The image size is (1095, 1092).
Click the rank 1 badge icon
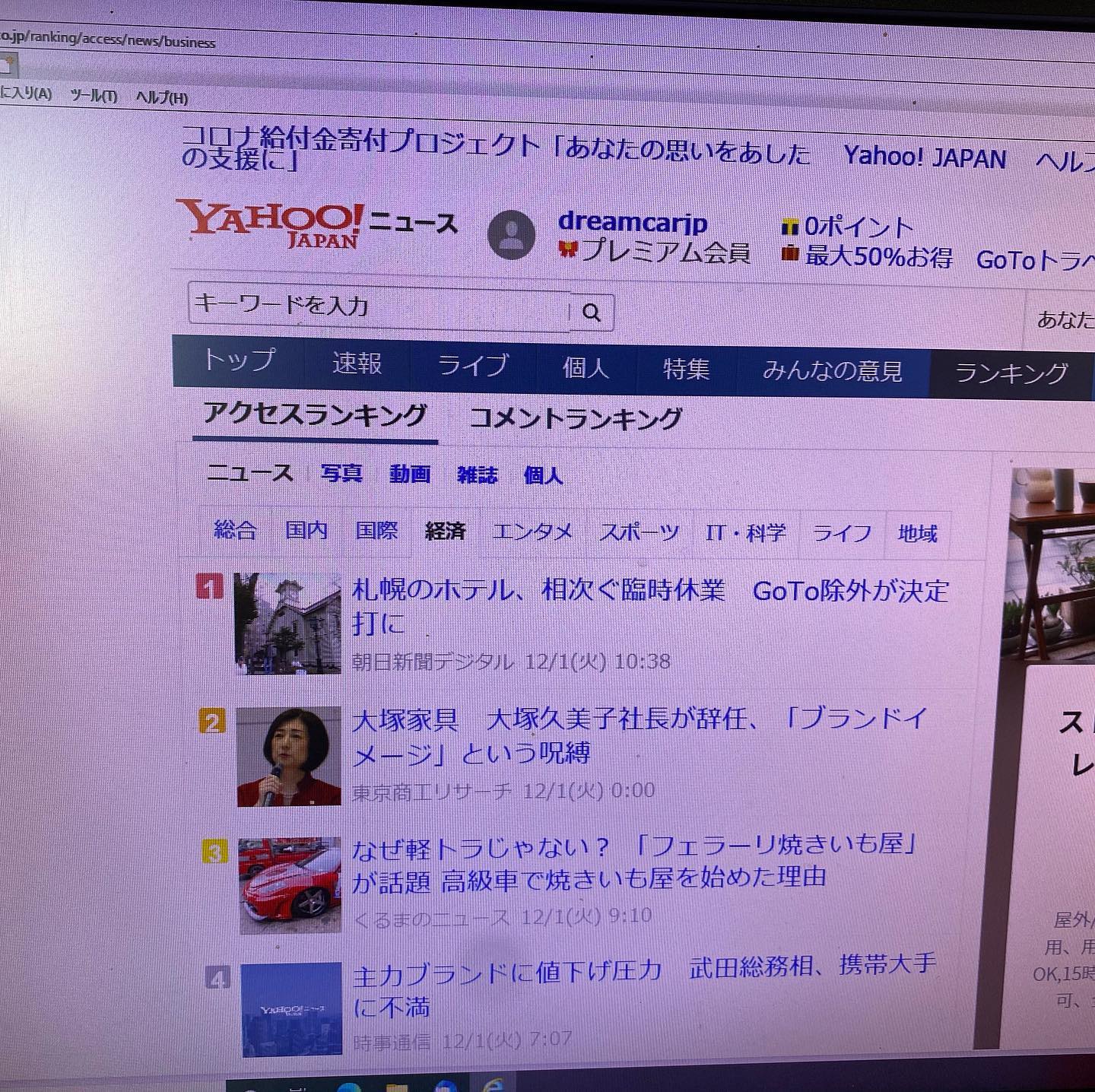pos(210,586)
